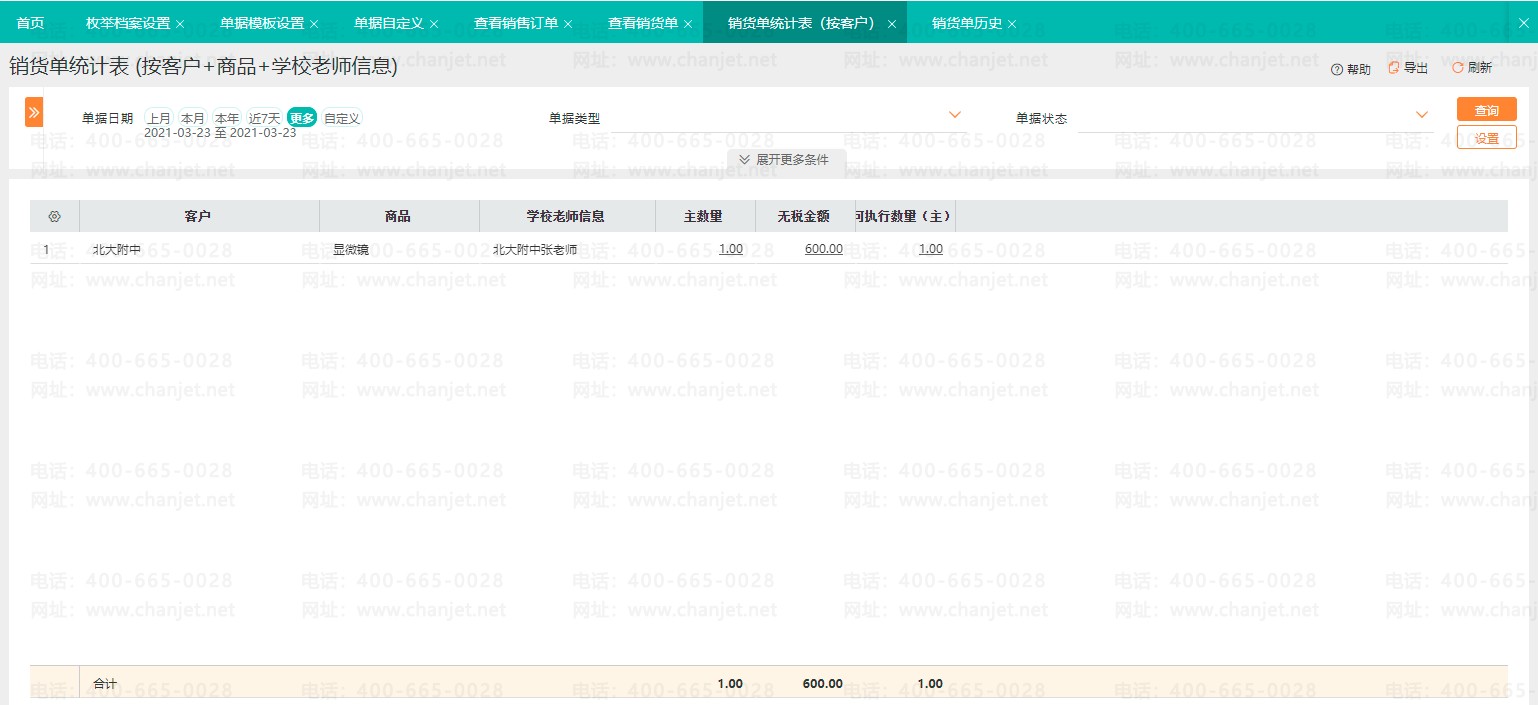Close the 单据模板设置 tab

coord(314,23)
